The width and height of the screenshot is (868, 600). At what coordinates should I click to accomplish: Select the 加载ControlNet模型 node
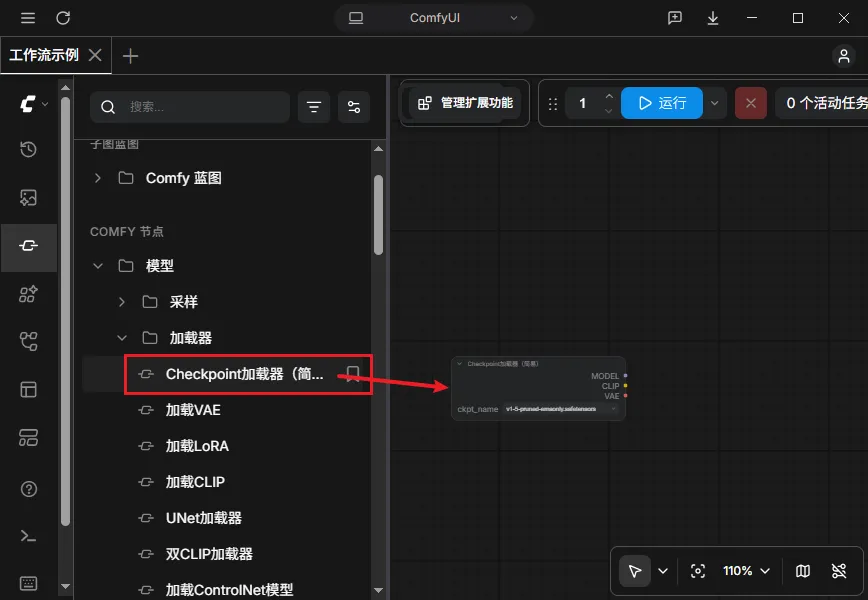pyautogui.click(x=229, y=590)
